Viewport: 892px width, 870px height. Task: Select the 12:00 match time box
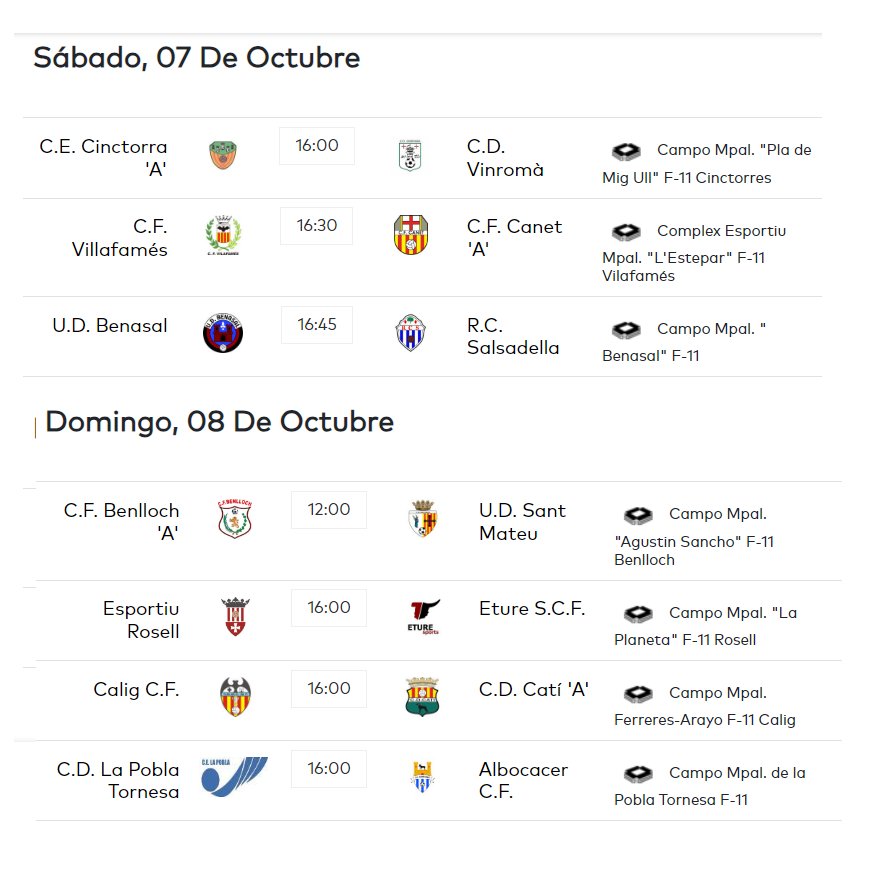click(x=329, y=510)
